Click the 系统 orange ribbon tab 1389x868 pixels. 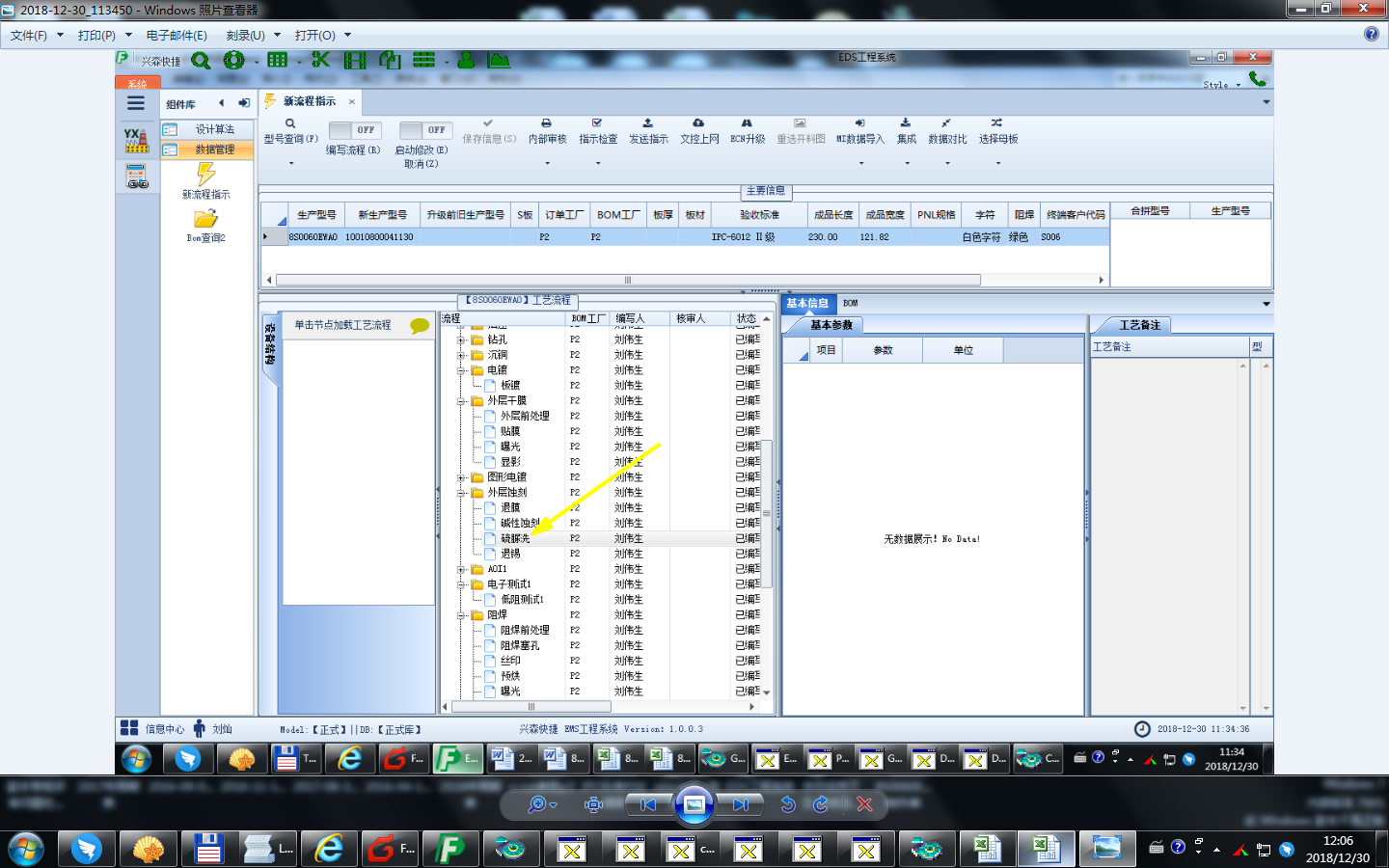click(x=137, y=84)
